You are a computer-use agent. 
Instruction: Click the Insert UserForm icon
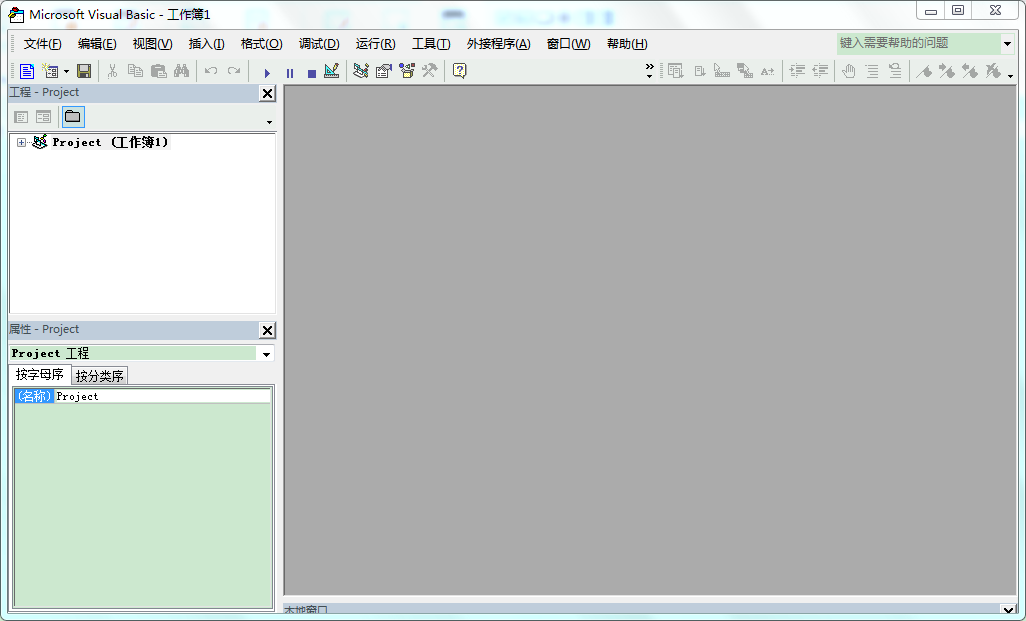point(50,71)
